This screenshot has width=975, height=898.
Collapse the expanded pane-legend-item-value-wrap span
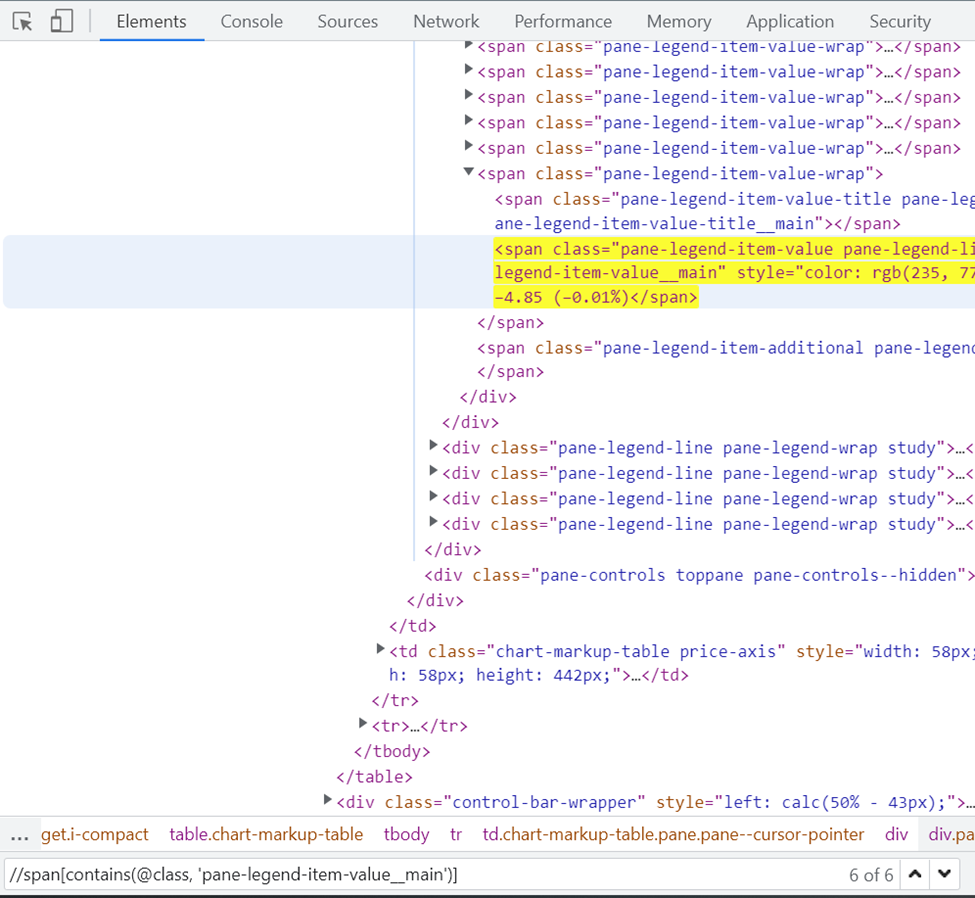(x=469, y=172)
